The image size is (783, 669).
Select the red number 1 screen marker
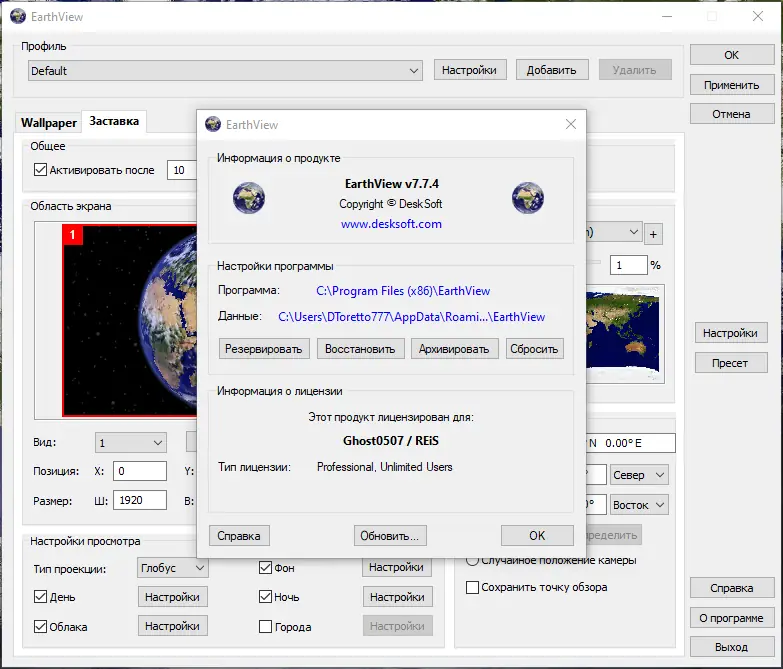pos(71,234)
